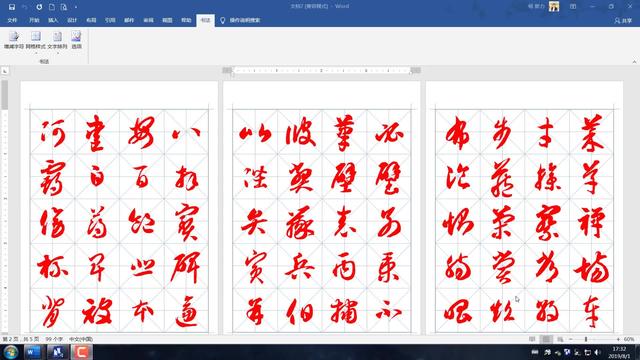Image resolution: width=640 pixels, height=360 pixels.
Task: Click the calligraphy character 八 on first page
Action: [x=186, y=133]
